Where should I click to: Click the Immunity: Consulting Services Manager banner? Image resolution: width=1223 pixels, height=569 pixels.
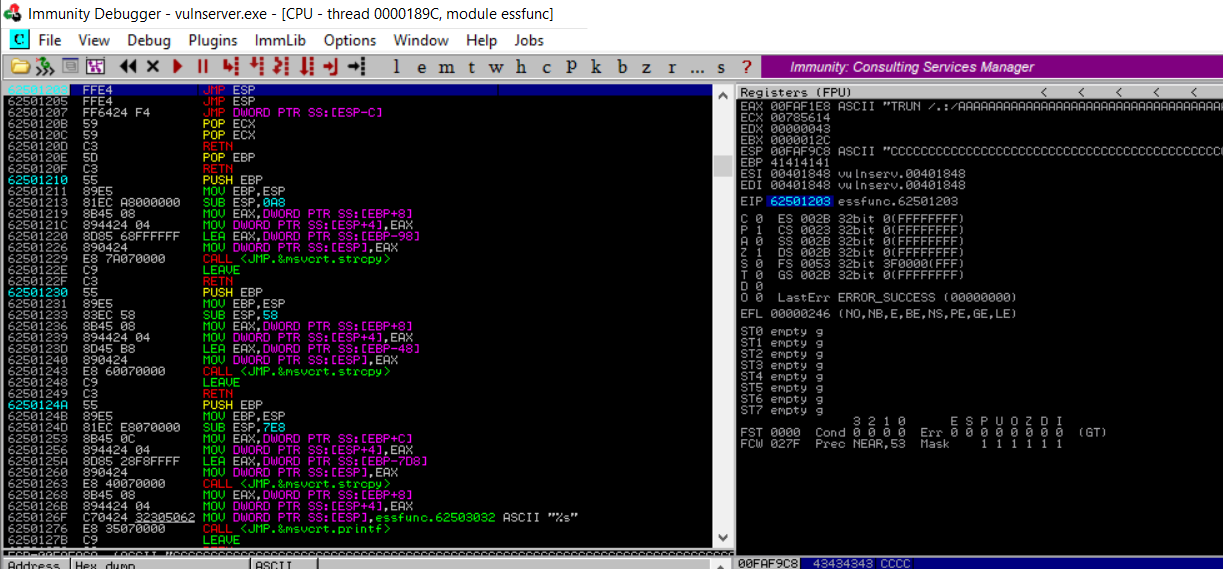pyautogui.click(x=992, y=67)
